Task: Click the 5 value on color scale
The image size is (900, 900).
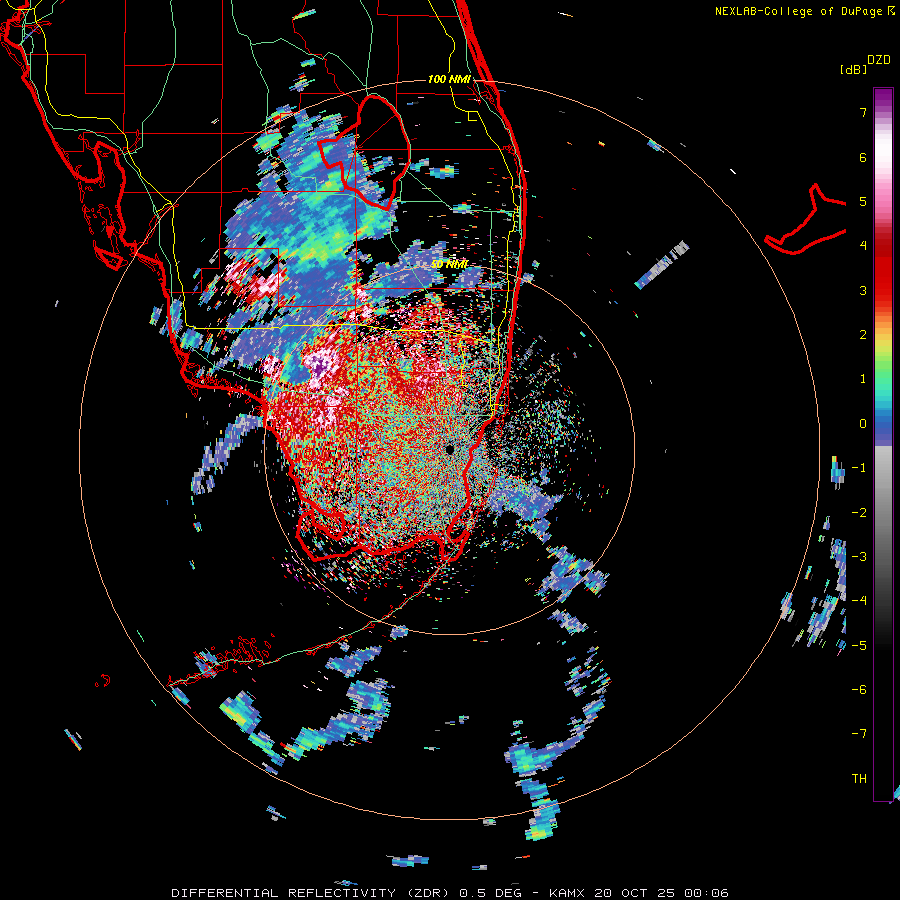Action: 863,201
